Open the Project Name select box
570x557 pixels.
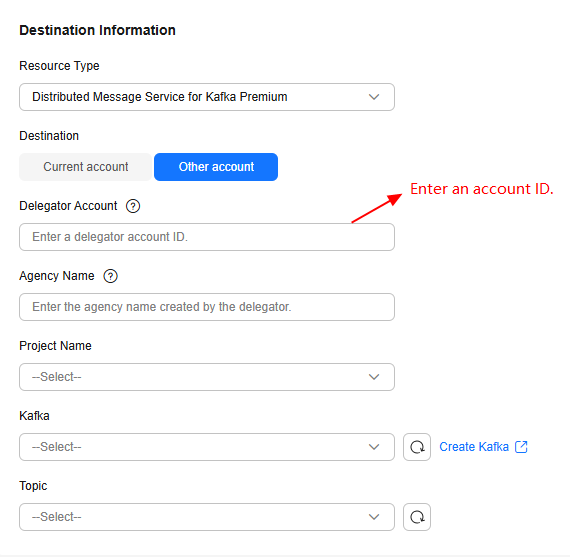[x=207, y=377]
